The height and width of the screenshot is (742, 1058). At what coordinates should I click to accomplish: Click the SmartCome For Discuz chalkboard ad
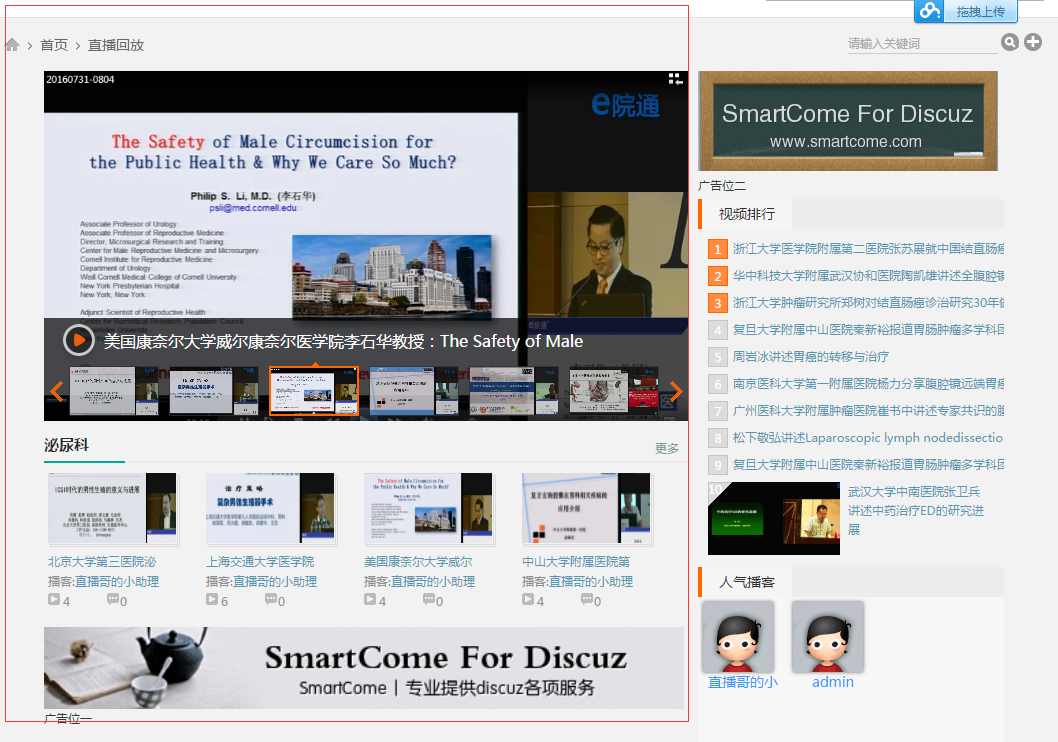(847, 121)
